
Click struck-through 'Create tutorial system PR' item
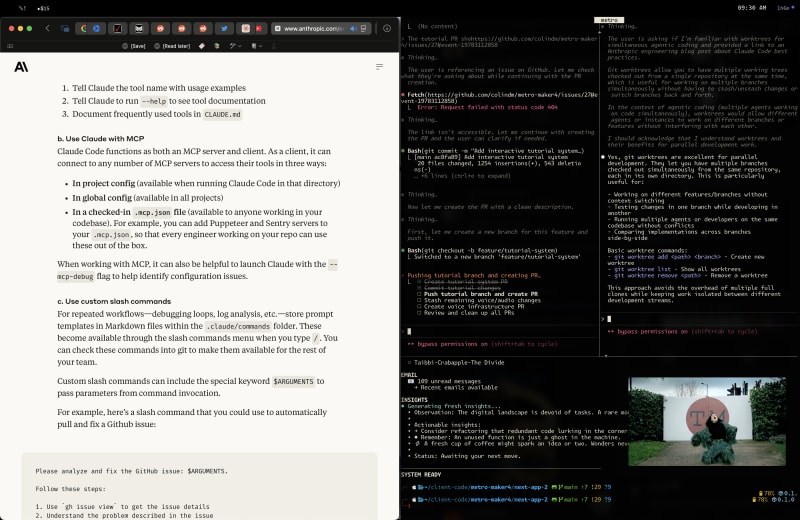click(x=465, y=282)
